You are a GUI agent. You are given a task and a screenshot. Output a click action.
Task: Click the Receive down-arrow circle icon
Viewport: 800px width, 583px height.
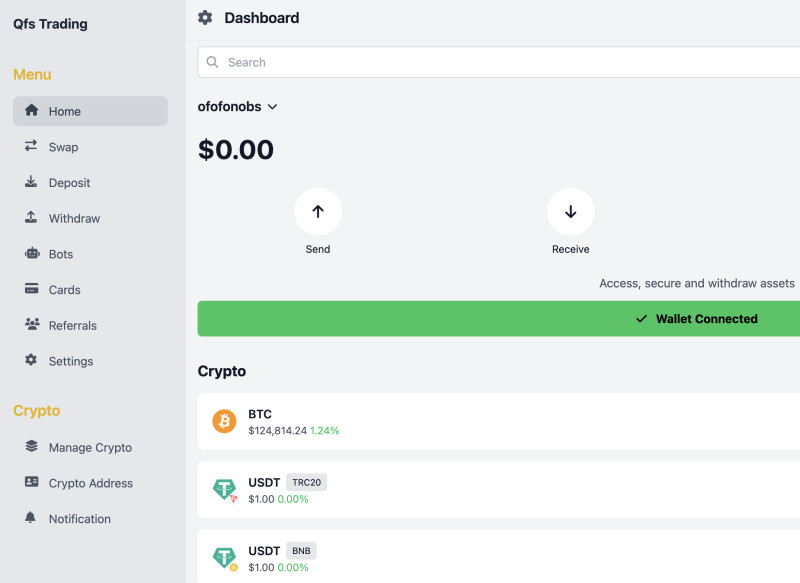point(570,212)
